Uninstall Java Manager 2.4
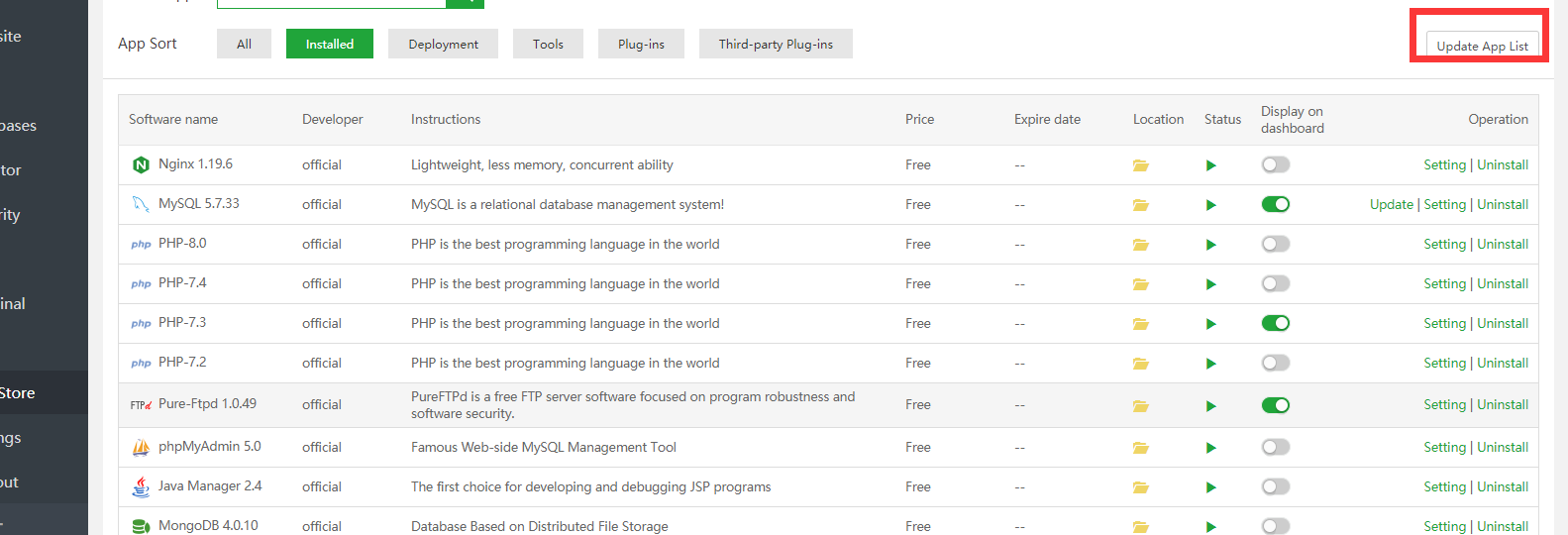1568x535 pixels. tap(1502, 486)
